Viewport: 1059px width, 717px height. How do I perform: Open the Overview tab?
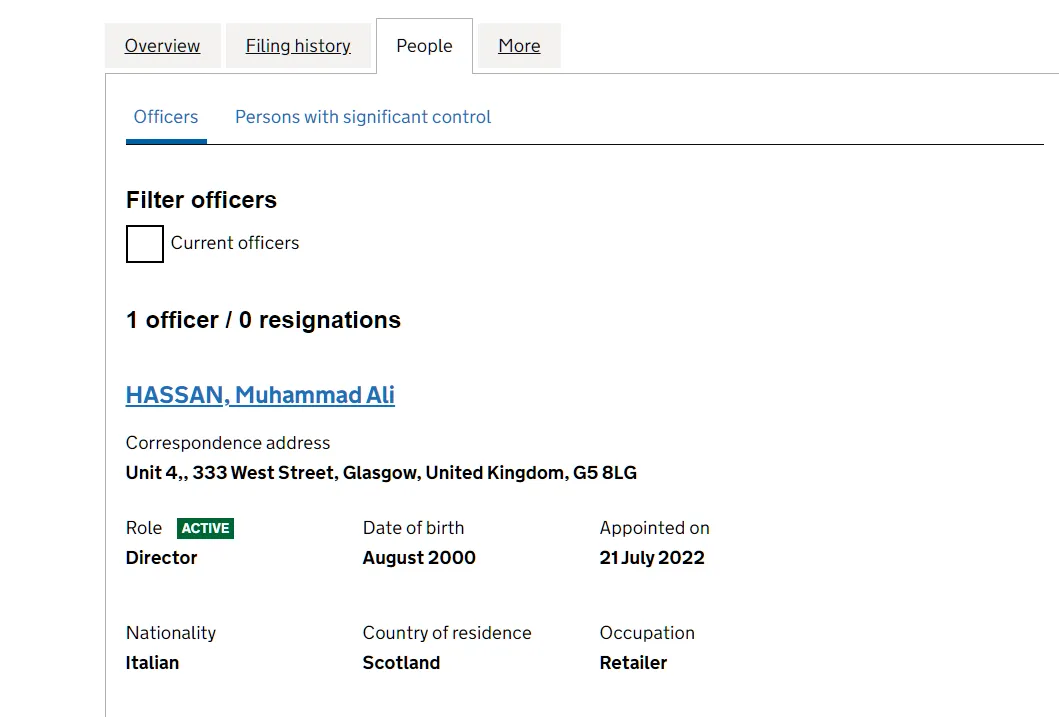pyautogui.click(x=162, y=46)
